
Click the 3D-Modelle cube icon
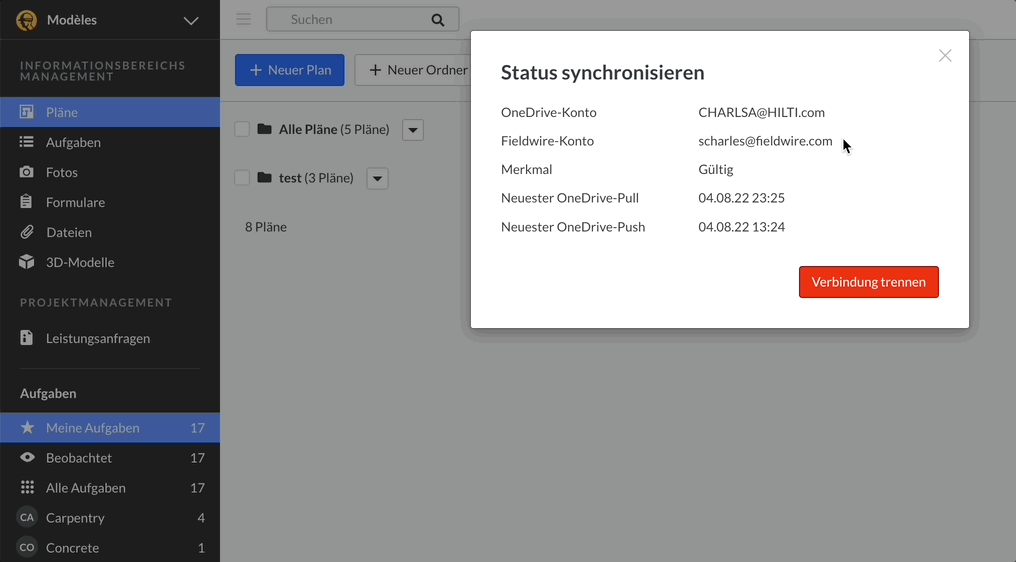pos(27,262)
